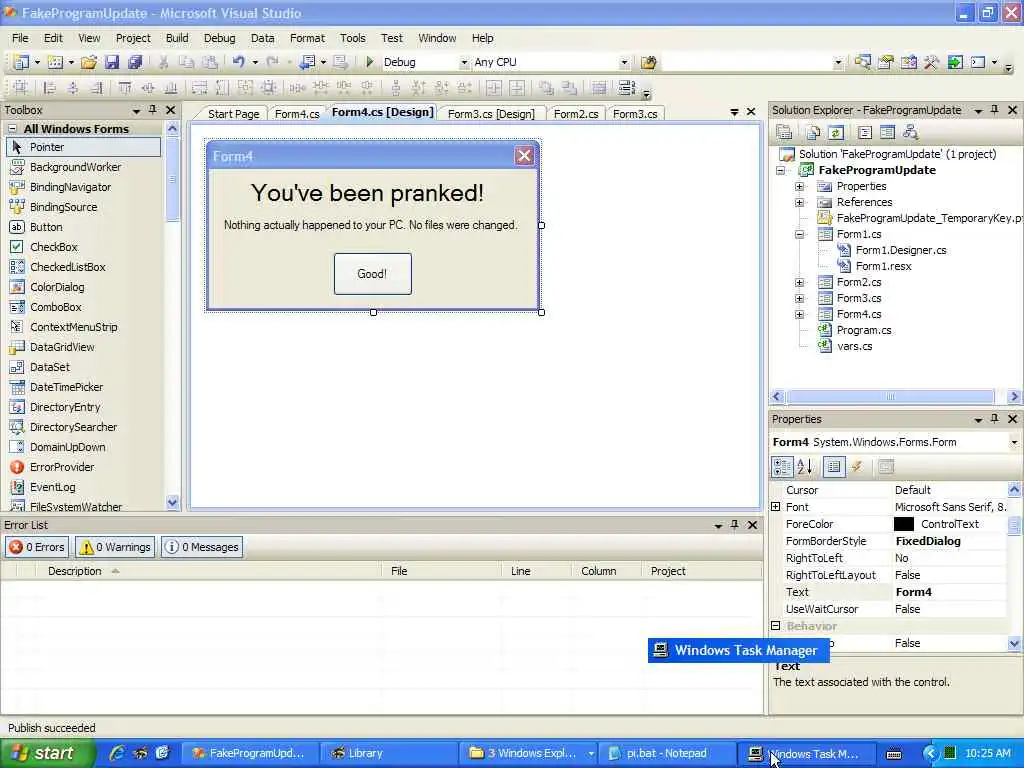
Task: Click ForeColor black color swatch
Action: [x=904, y=524]
